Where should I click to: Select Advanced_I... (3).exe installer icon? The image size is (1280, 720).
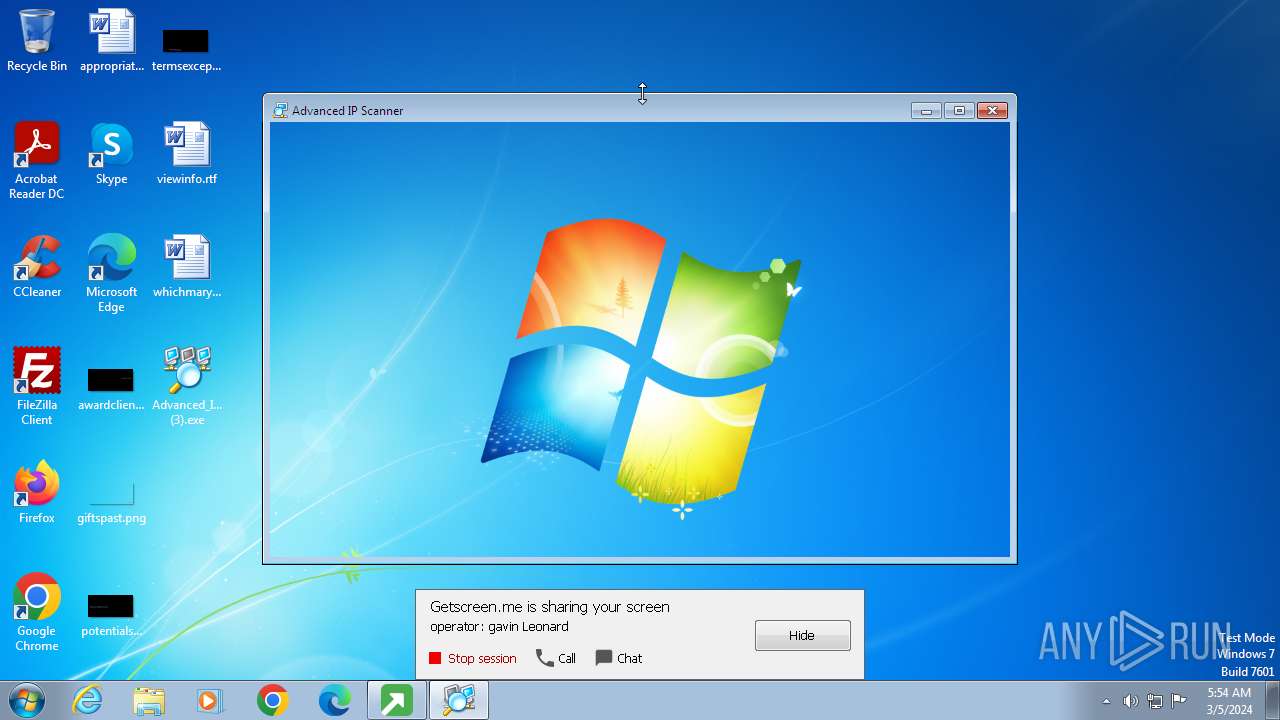pos(187,387)
